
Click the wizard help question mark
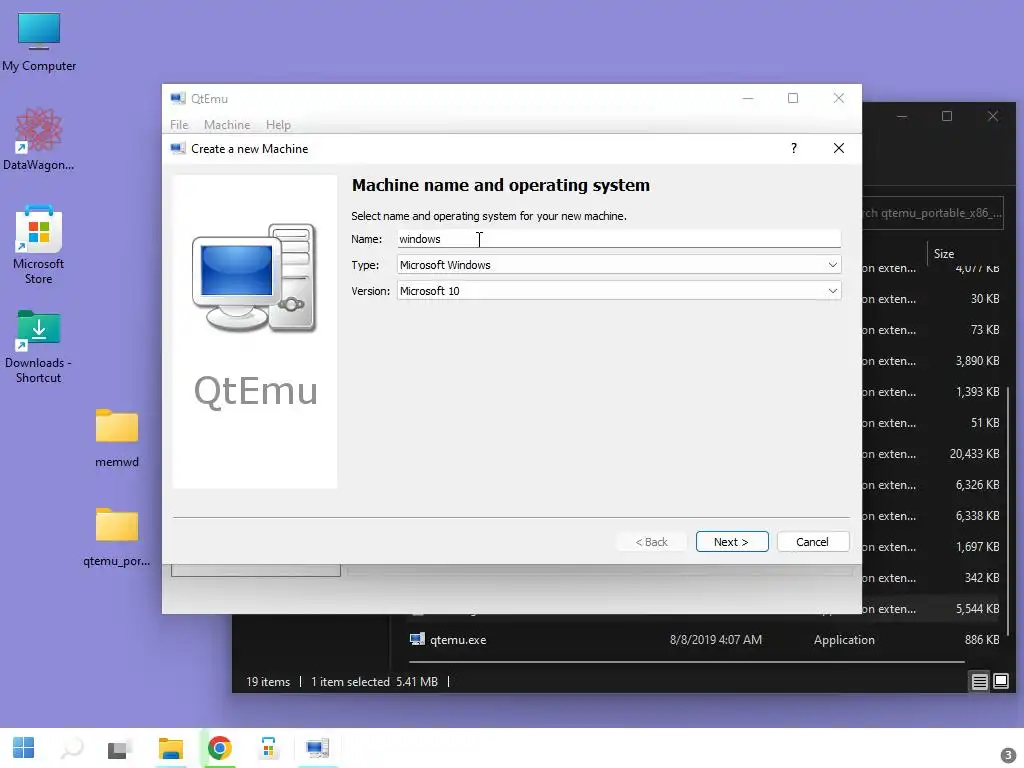click(793, 148)
